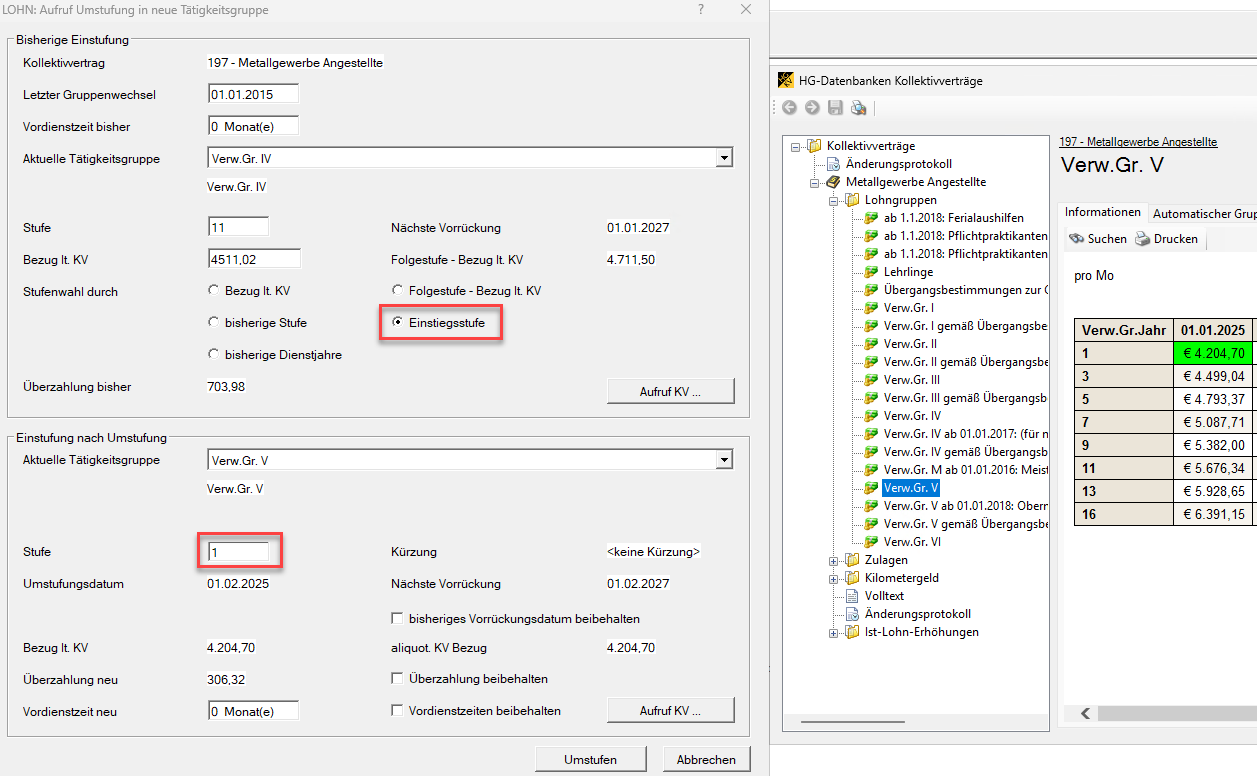Open print preview from the toolbar icon

[x=858, y=108]
